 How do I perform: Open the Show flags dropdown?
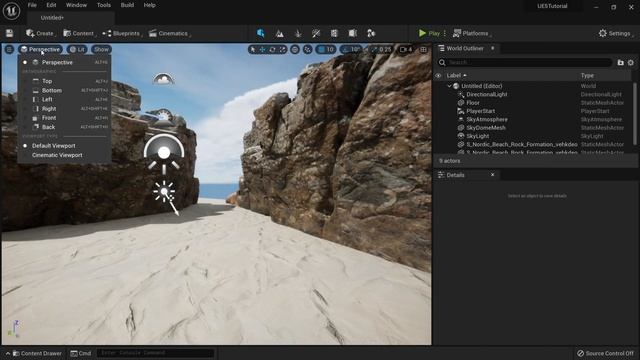(x=101, y=49)
